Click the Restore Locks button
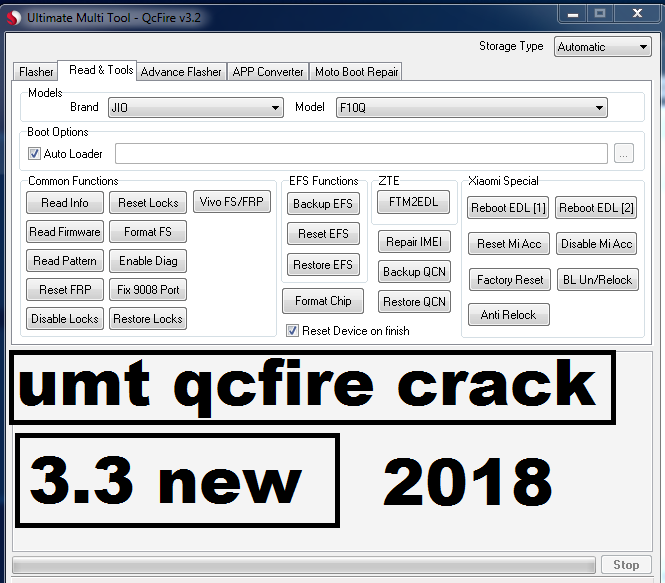Viewport: 665px width, 583px height. pos(148,318)
